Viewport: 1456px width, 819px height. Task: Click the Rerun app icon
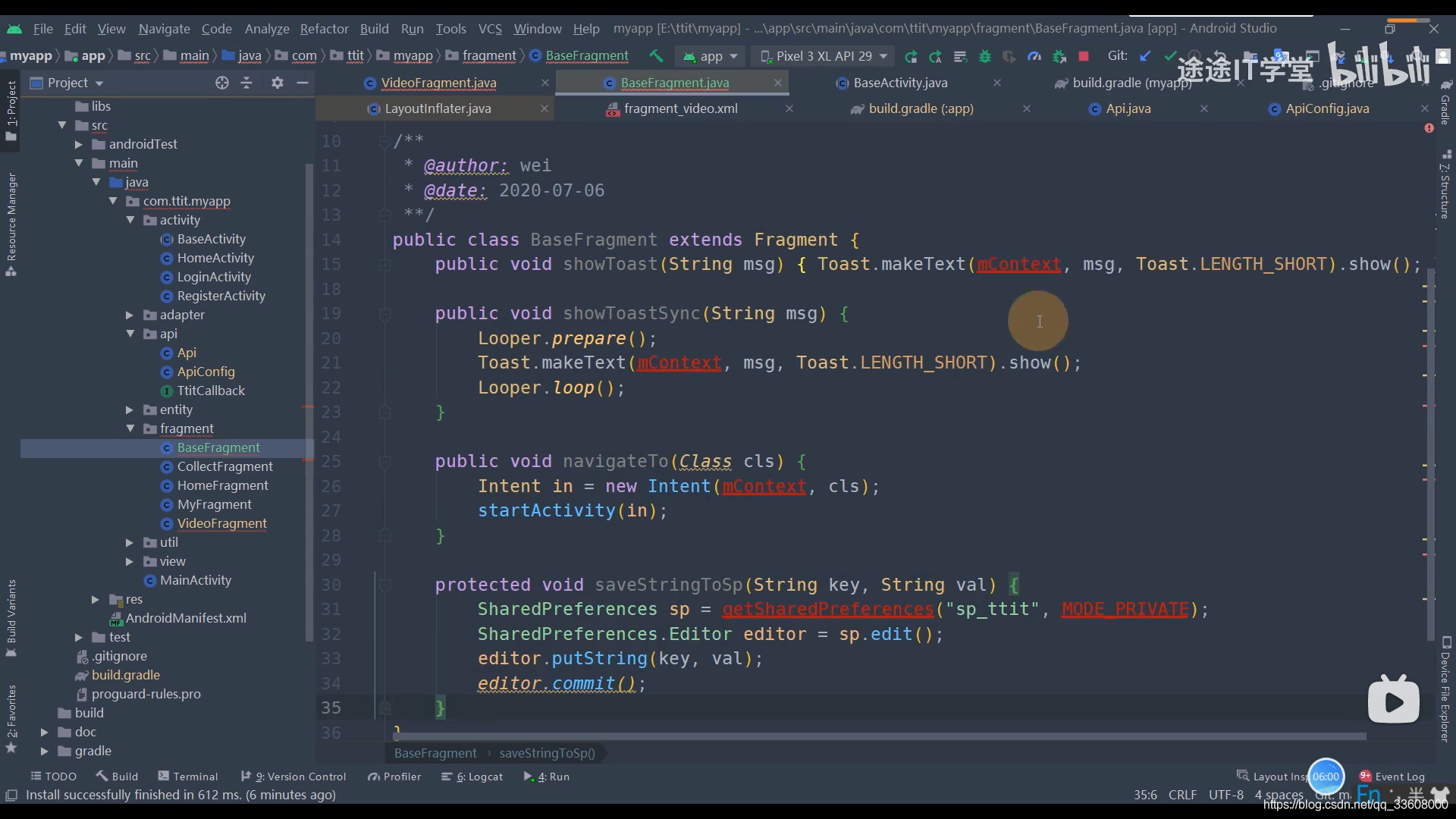point(911,56)
